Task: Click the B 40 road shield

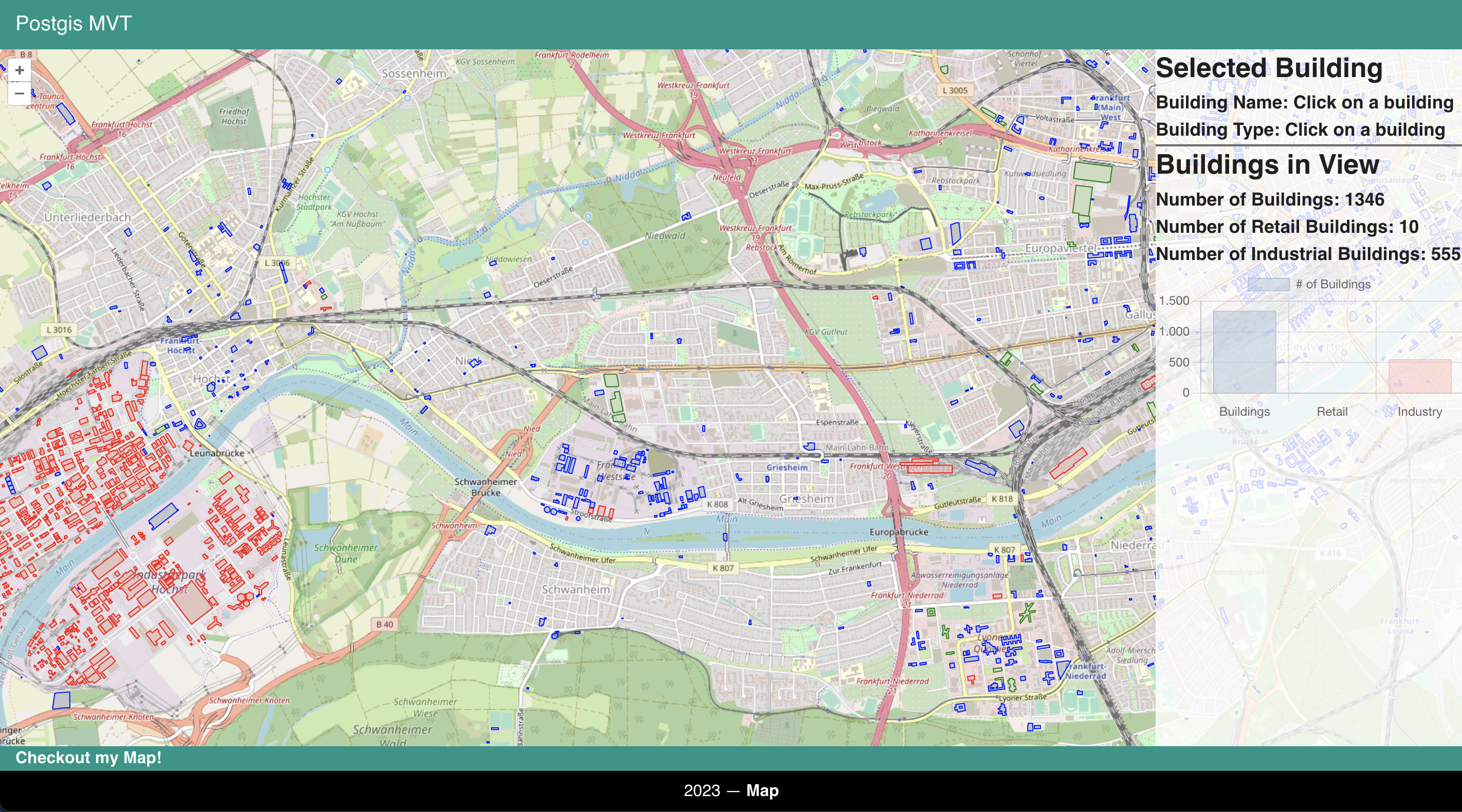Action: [385, 624]
